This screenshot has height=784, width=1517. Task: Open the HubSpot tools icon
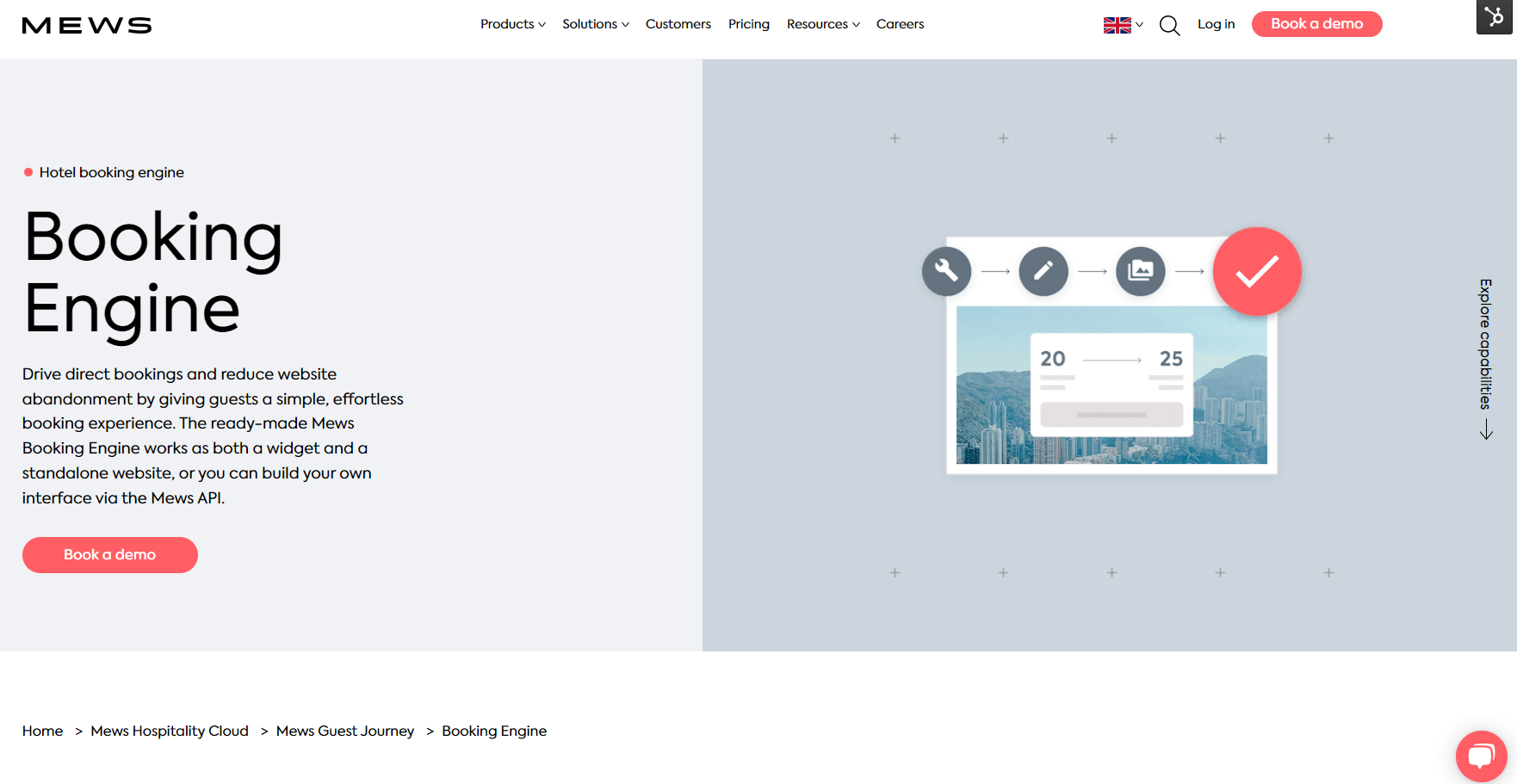(1494, 16)
